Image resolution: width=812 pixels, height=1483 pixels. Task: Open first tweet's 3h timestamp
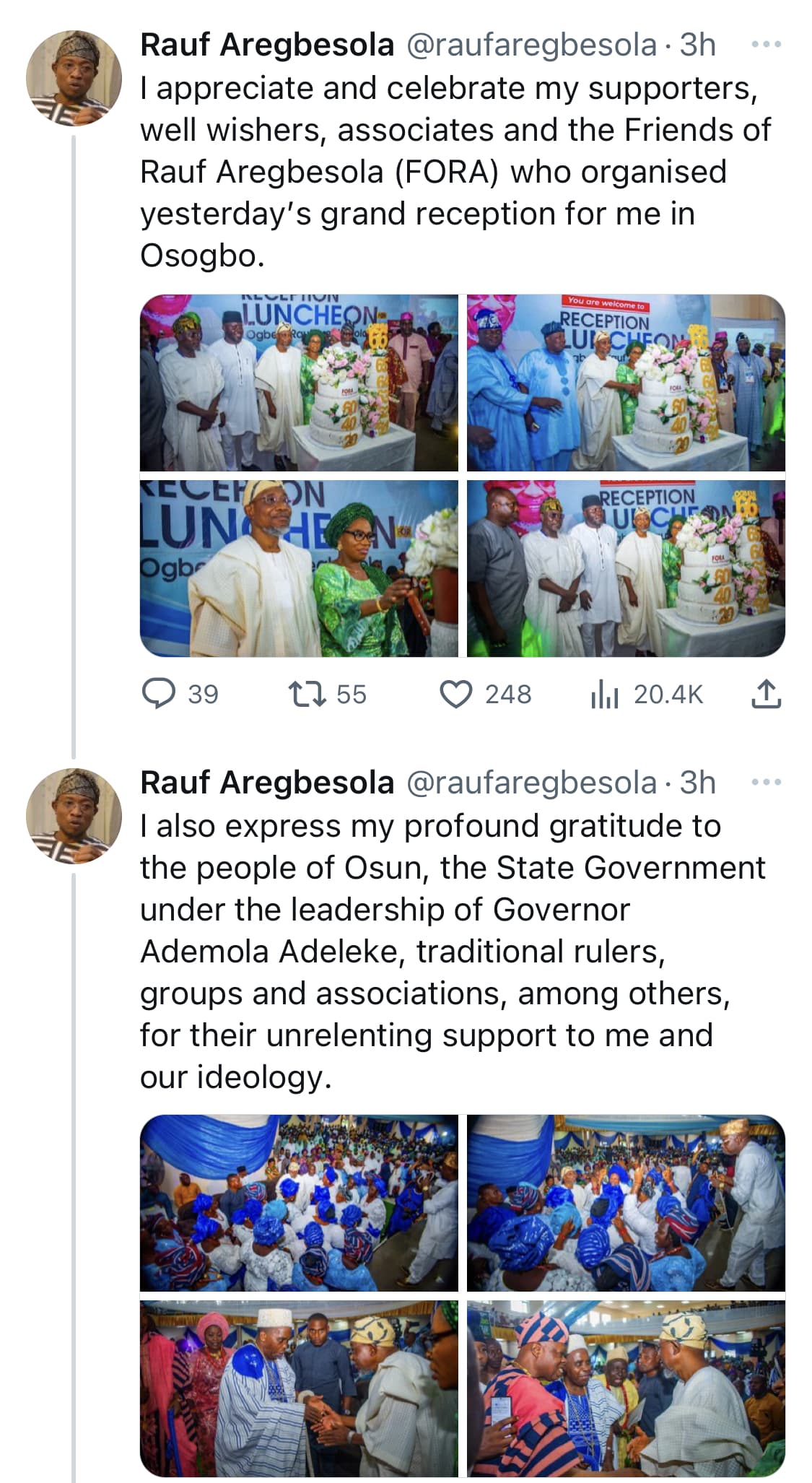pos(698,45)
